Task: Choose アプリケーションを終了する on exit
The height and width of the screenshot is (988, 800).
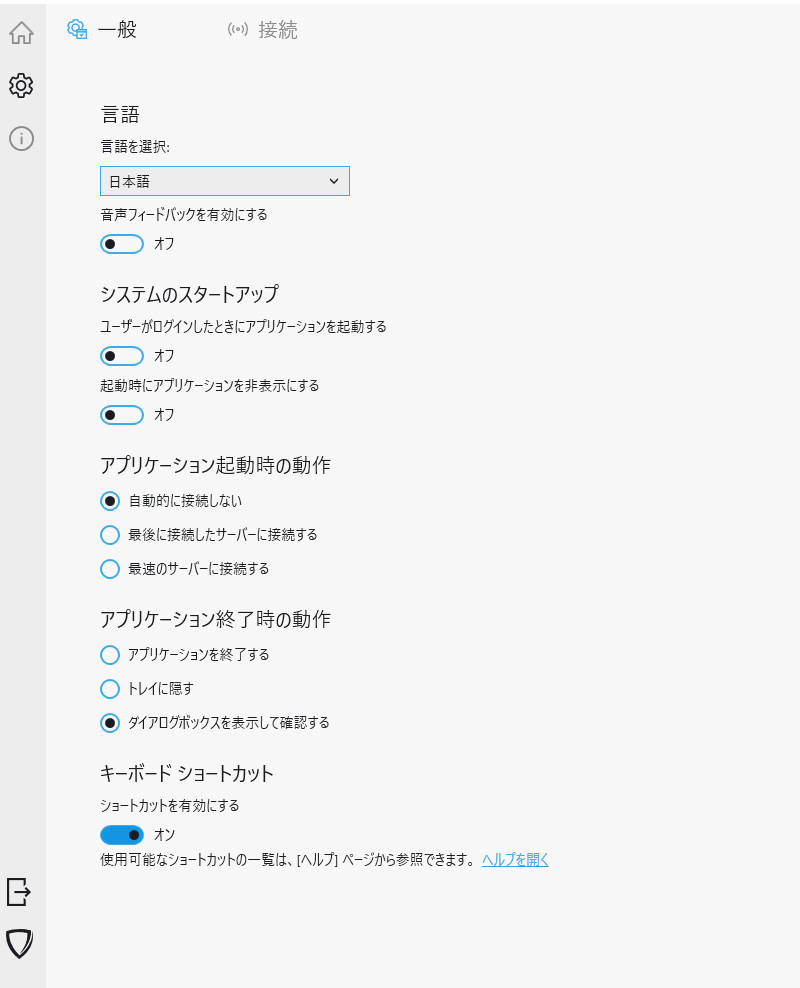Action: [x=110, y=655]
